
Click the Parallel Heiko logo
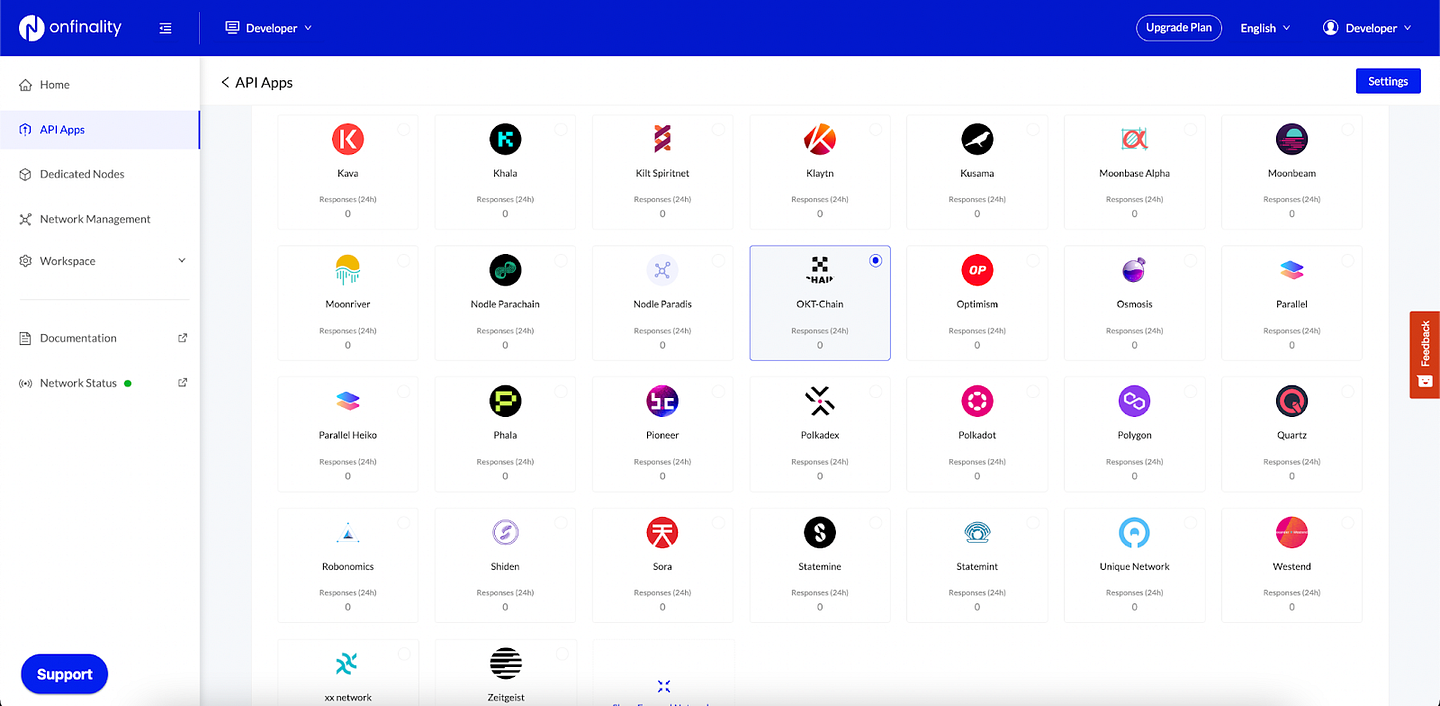tap(348, 401)
